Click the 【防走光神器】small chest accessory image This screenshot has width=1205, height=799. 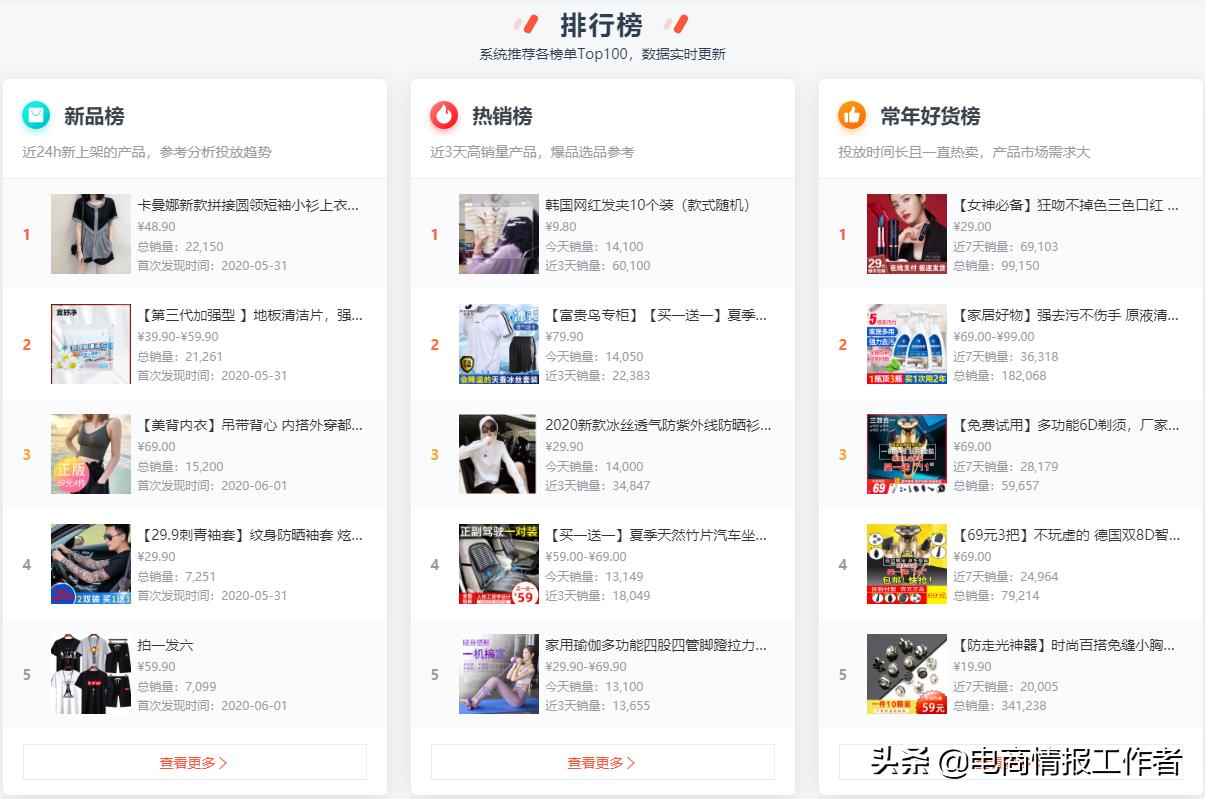905,674
